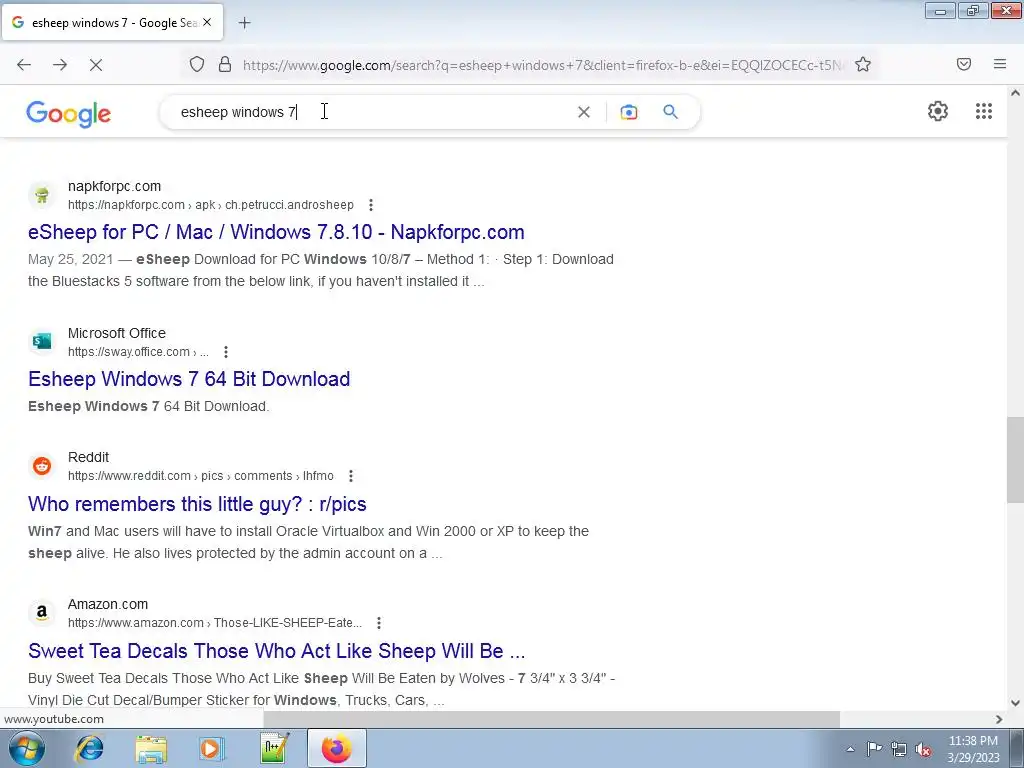Open Action Center flag icon
The height and width of the screenshot is (768, 1024).
point(874,749)
